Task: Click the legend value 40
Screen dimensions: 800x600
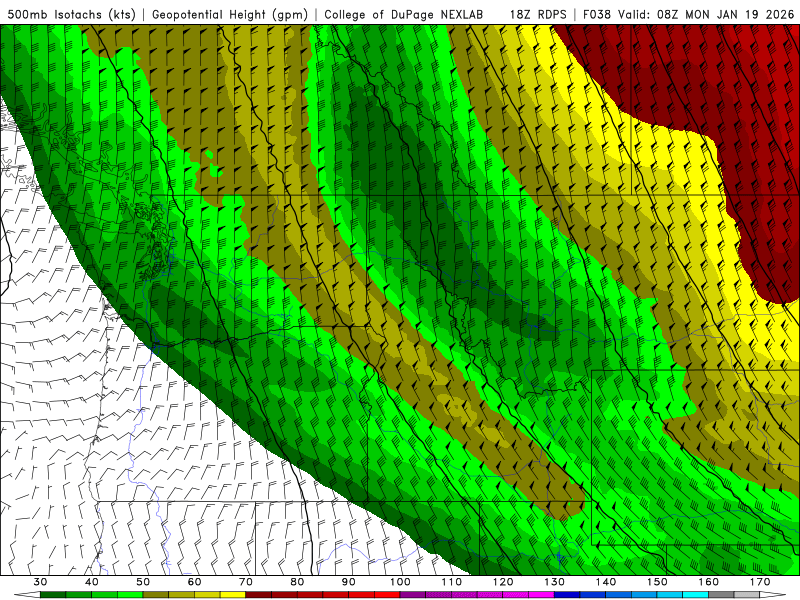Action: (92, 582)
